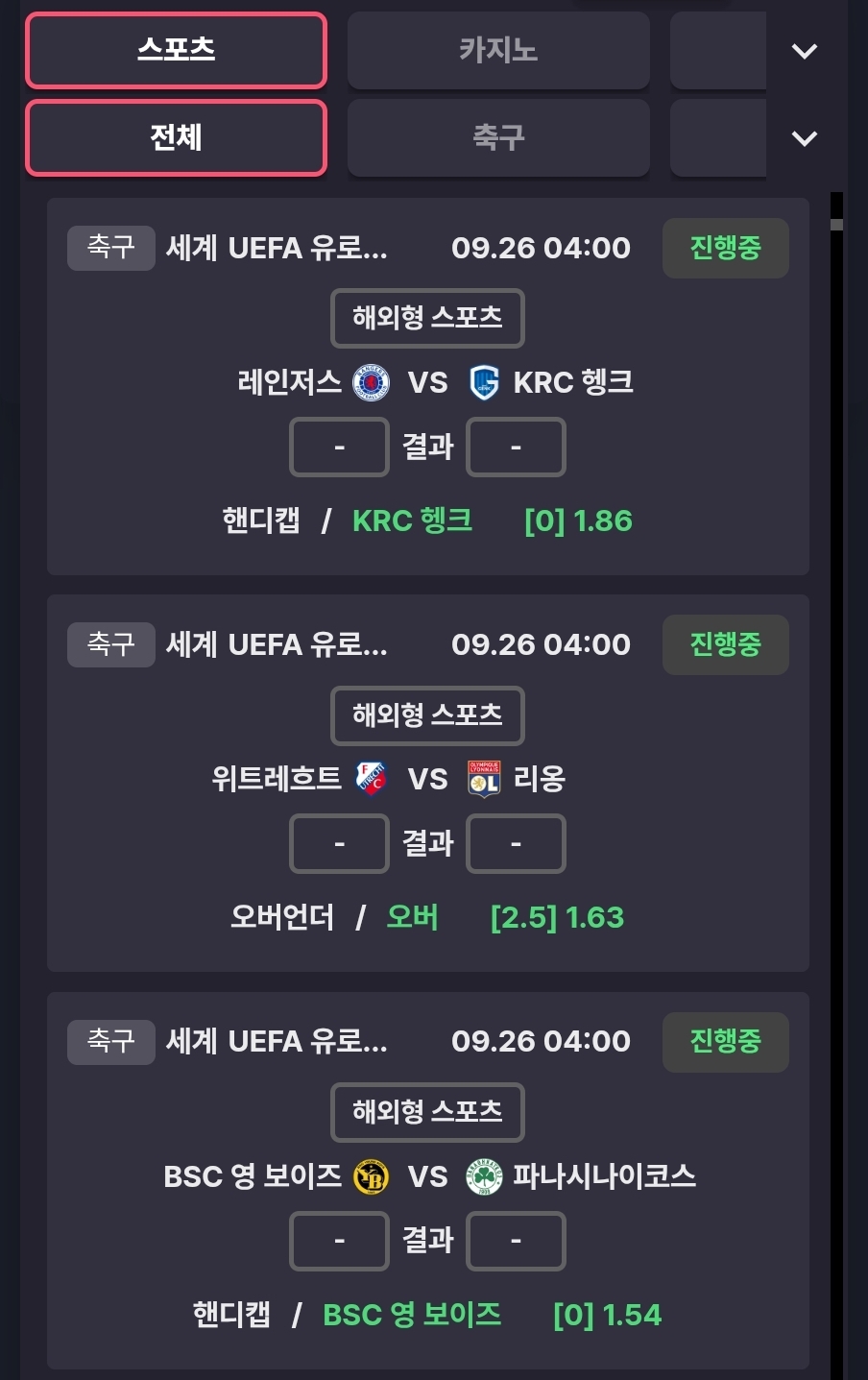The width and height of the screenshot is (868, 1380).
Task: Switch to the 카지노 tab
Action: click(497, 50)
